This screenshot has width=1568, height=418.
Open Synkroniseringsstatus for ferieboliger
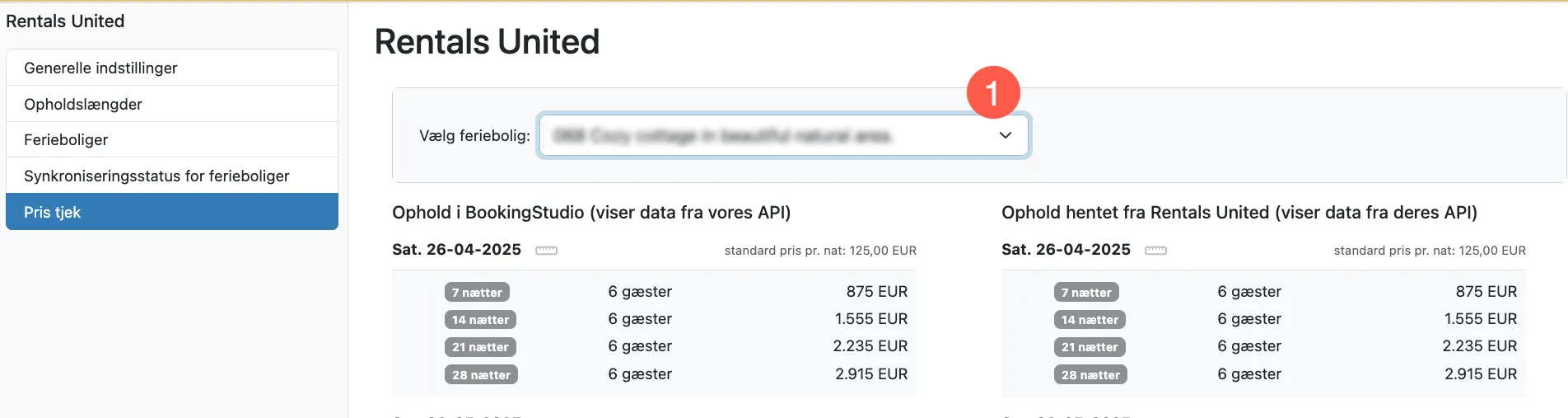point(156,176)
